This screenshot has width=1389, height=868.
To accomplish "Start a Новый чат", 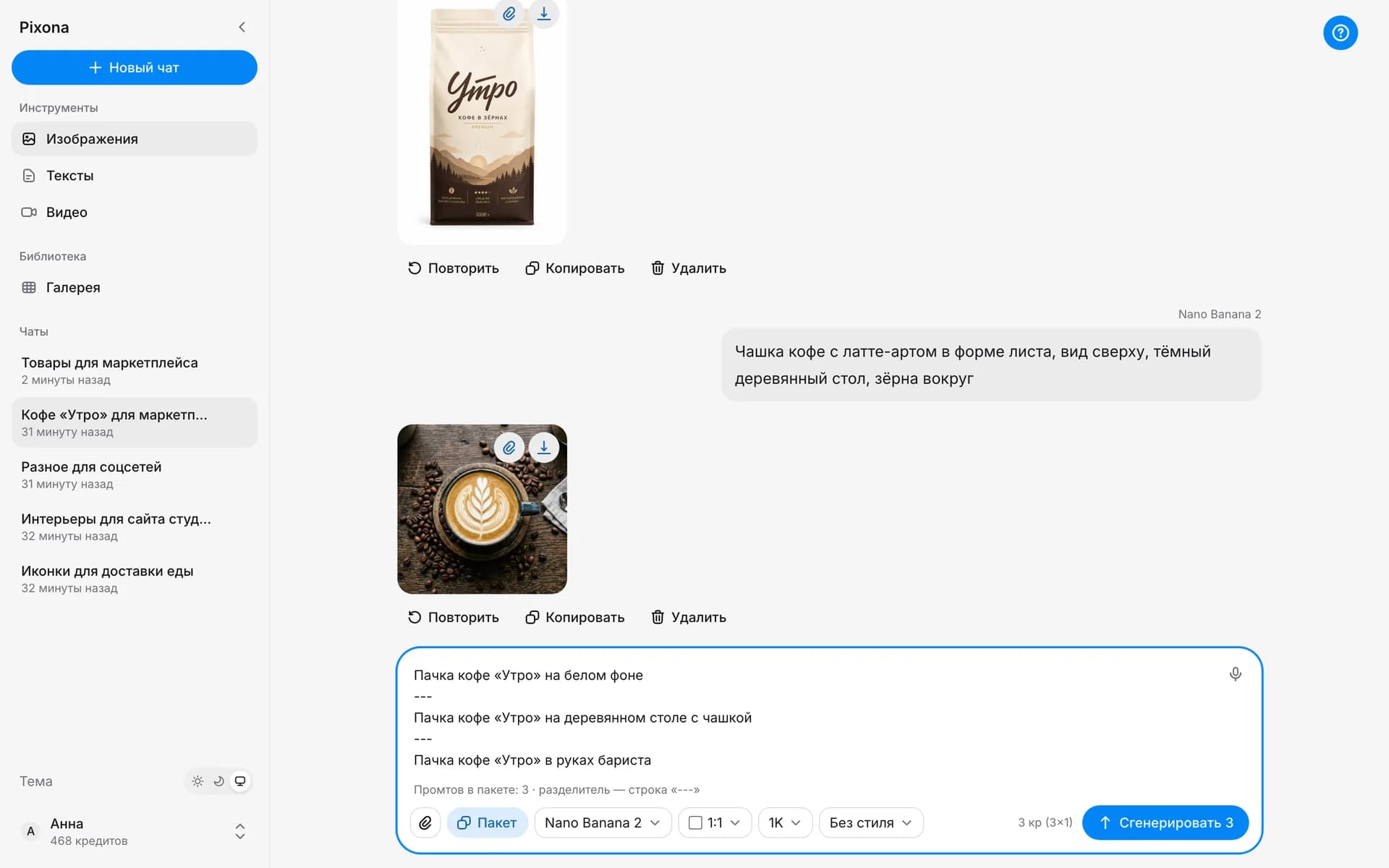I will click(x=135, y=67).
